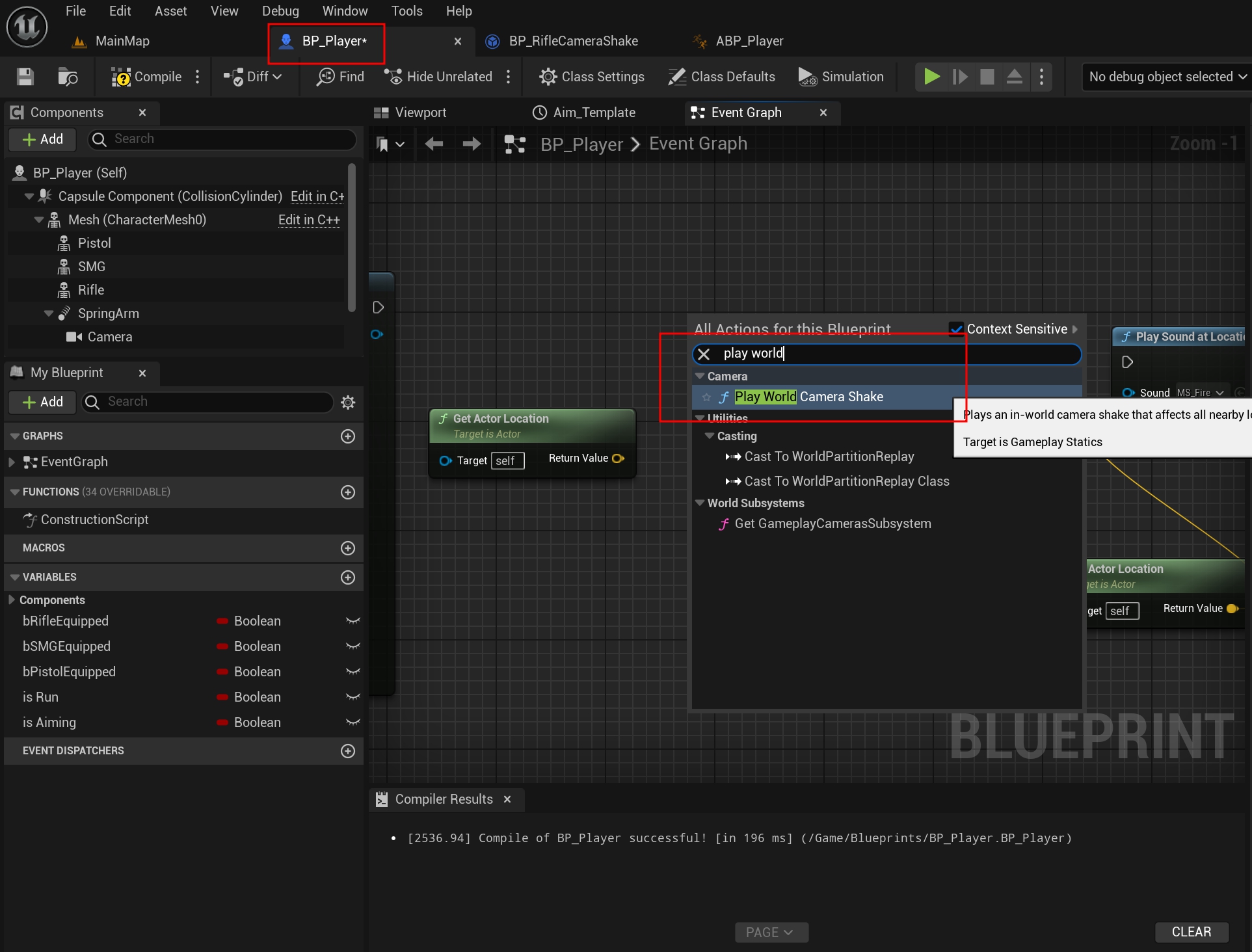Expand the EventGraph entry
The height and width of the screenshot is (952, 1252).
(x=11, y=462)
